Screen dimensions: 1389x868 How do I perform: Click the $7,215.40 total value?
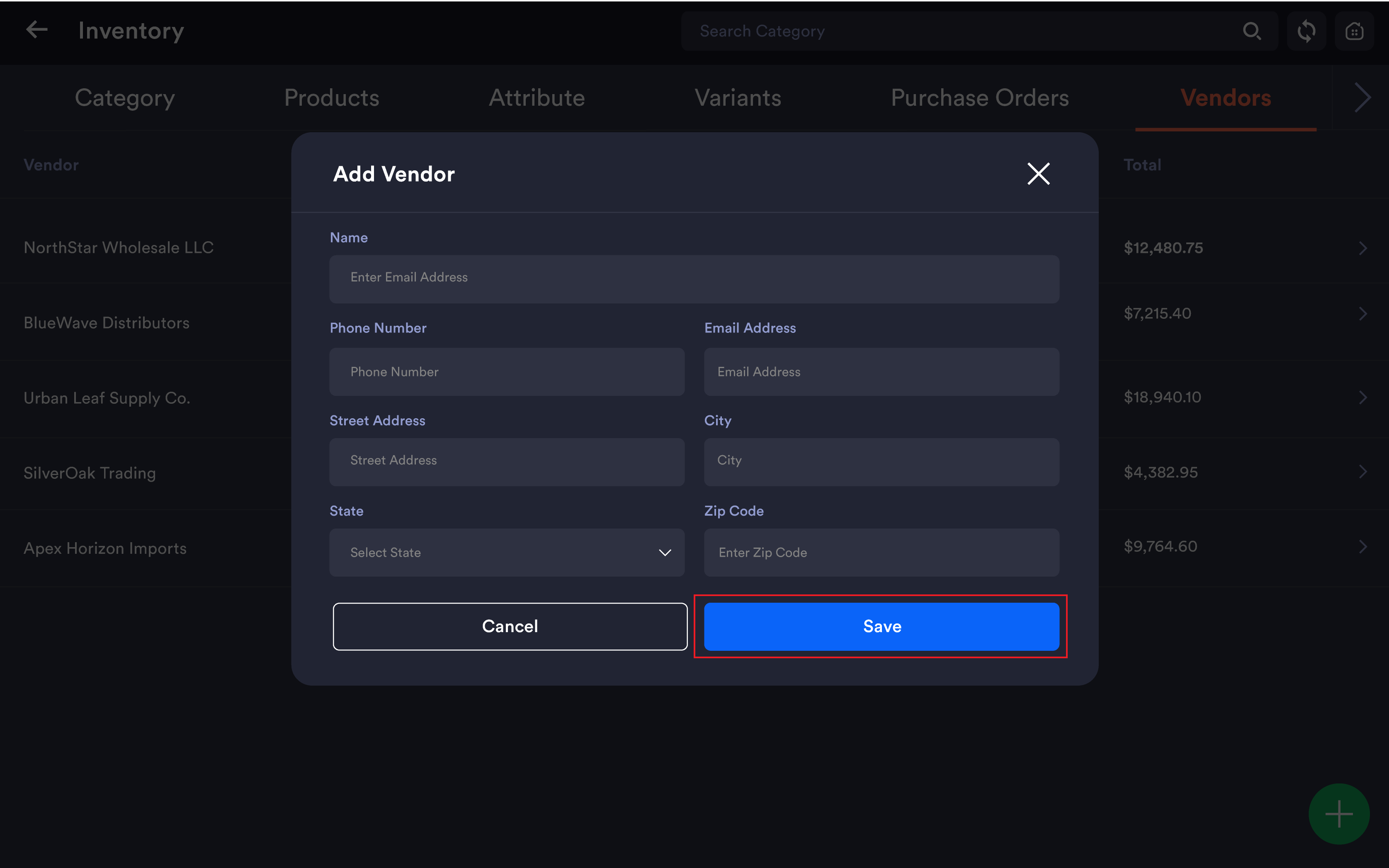[1158, 313]
